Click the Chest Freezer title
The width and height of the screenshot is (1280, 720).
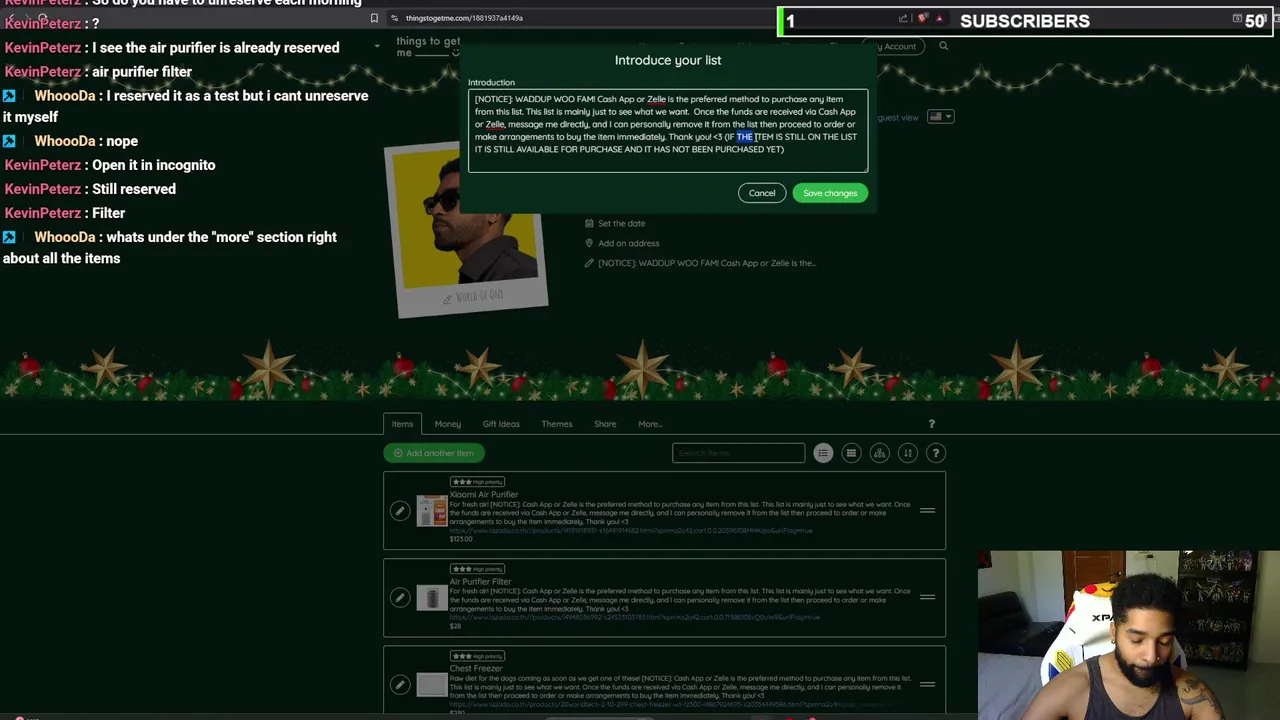(x=476, y=669)
